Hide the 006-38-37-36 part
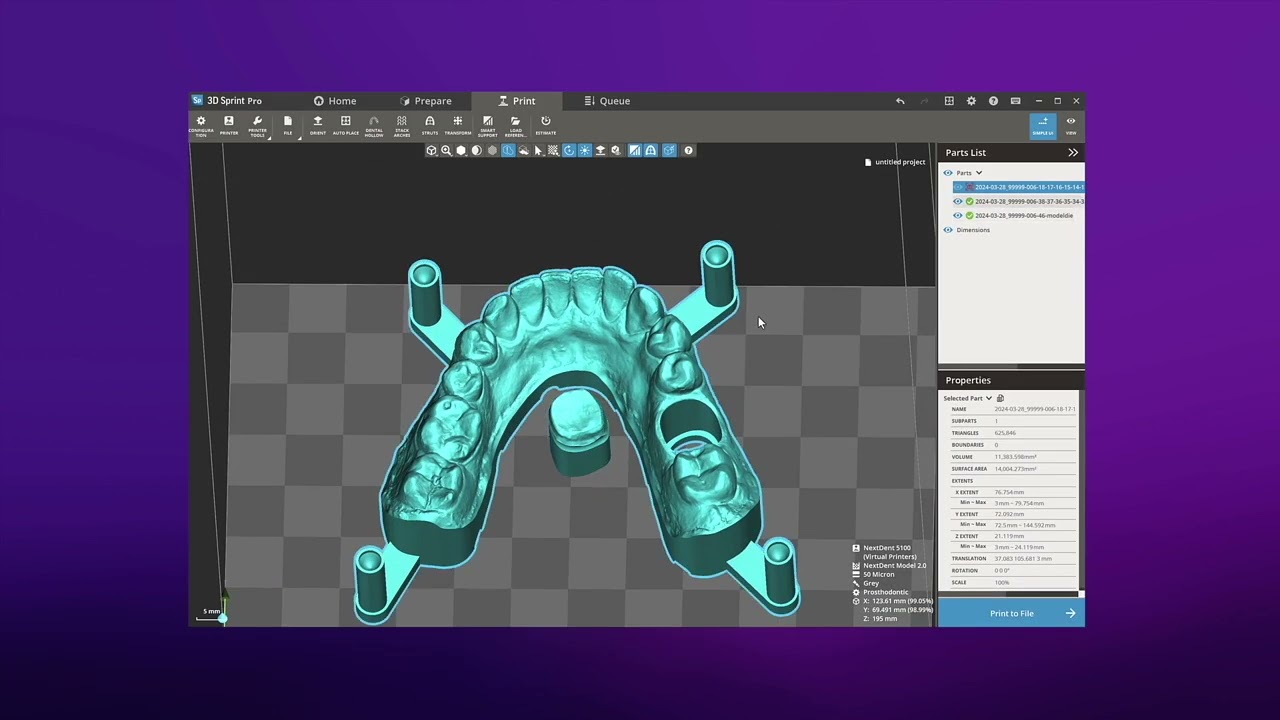The width and height of the screenshot is (1280, 720). click(x=958, y=201)
